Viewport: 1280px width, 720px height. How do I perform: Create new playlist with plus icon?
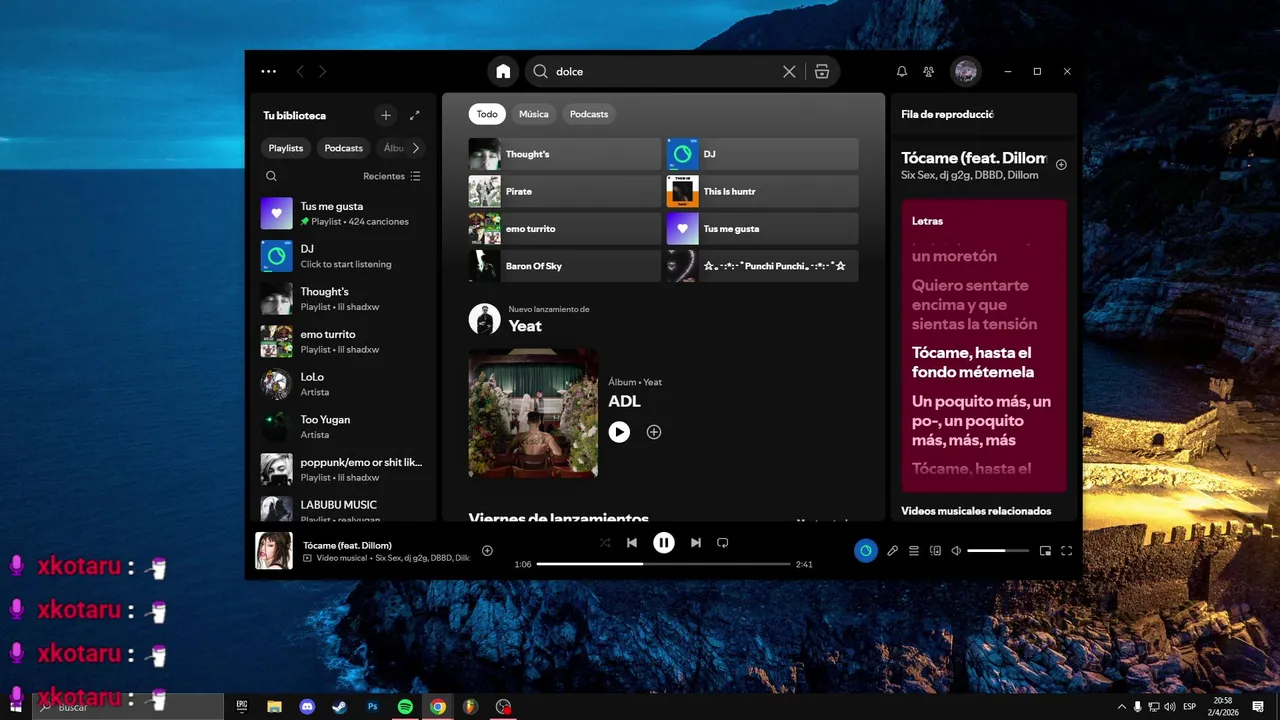tap(386, 115)
